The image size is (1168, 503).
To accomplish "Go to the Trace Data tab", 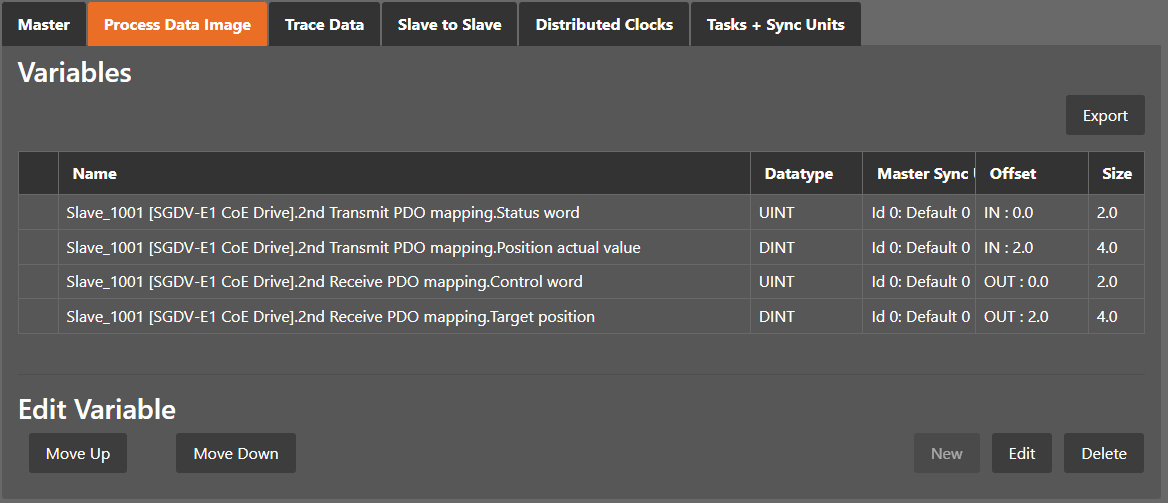I will point(324,24).
